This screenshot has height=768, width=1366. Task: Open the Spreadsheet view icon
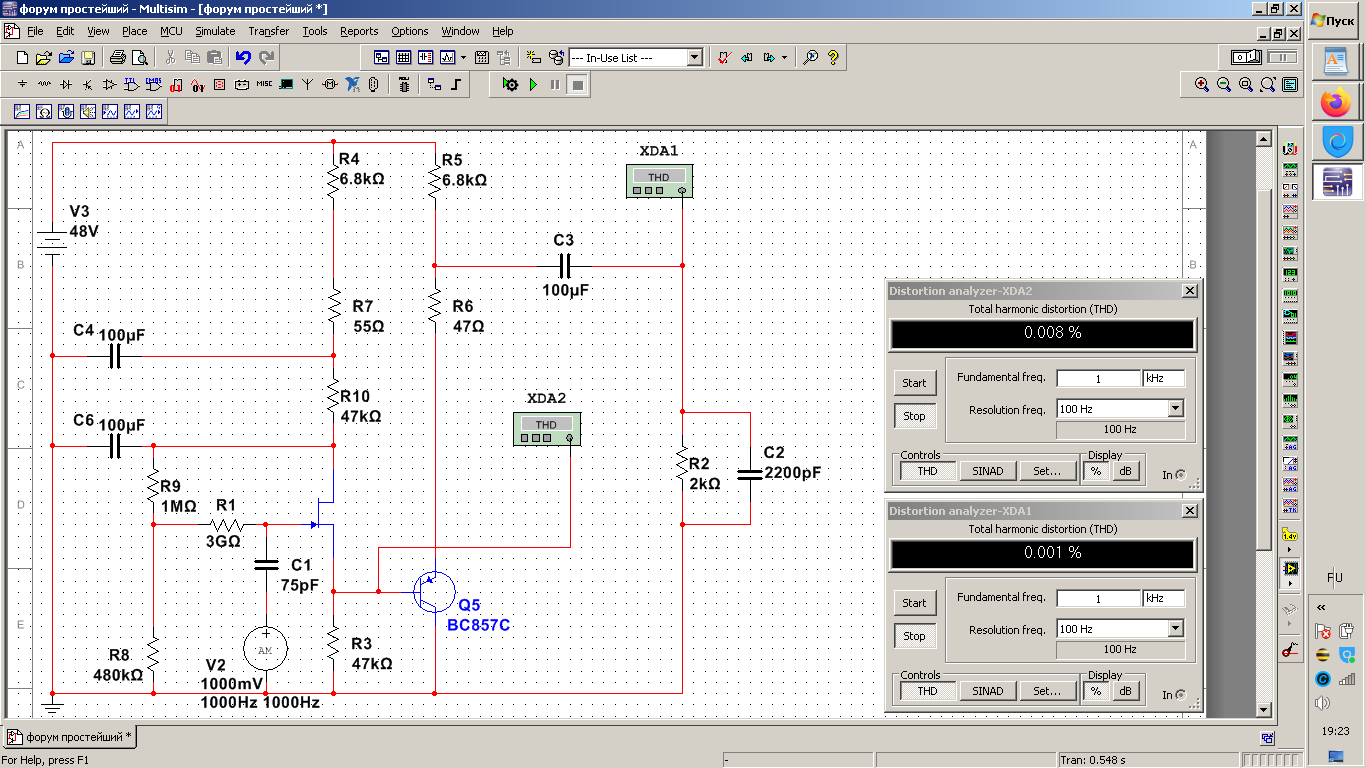tap(403, 58)
